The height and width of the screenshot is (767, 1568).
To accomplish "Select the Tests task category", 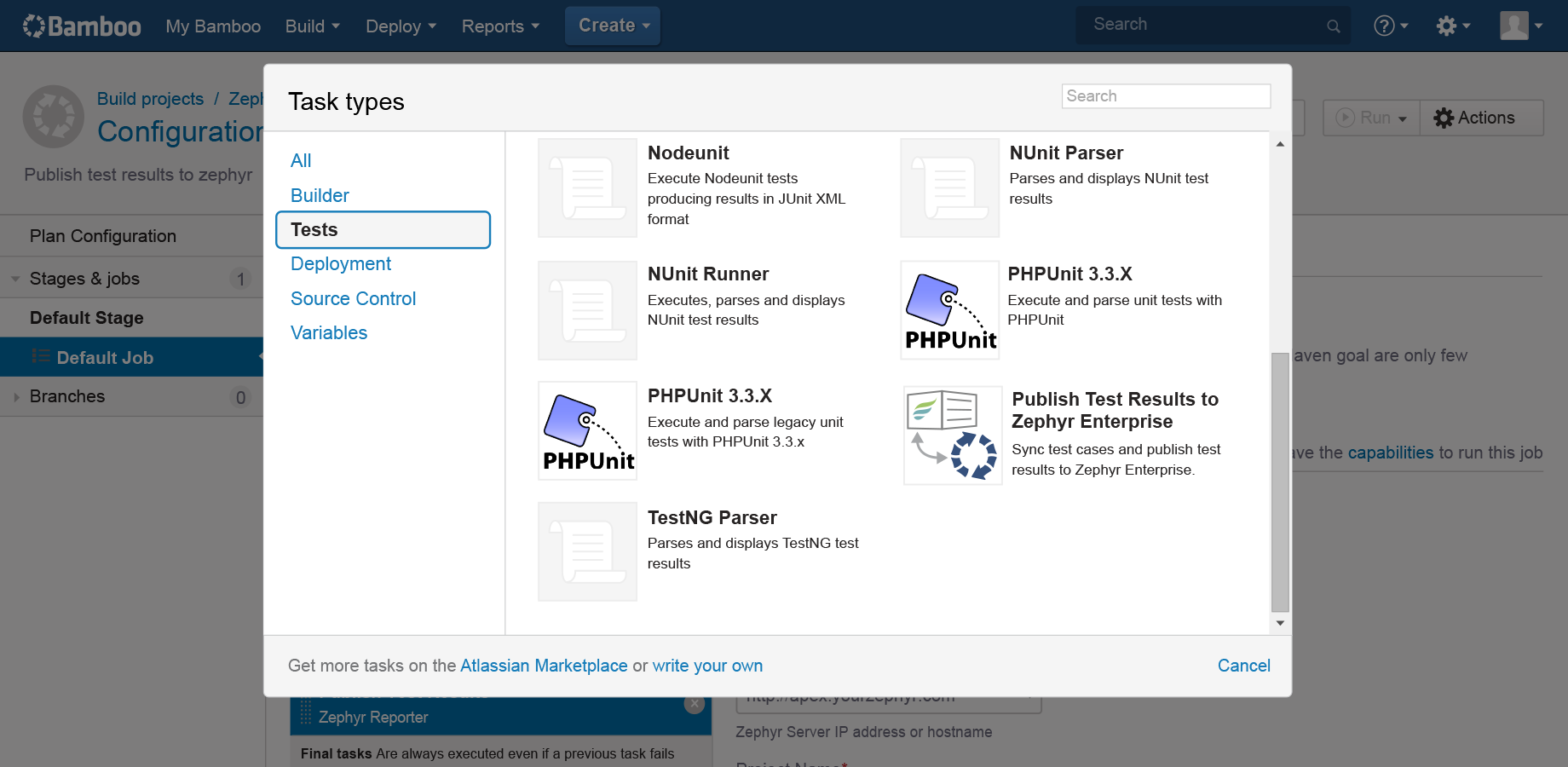I will 383,230.
